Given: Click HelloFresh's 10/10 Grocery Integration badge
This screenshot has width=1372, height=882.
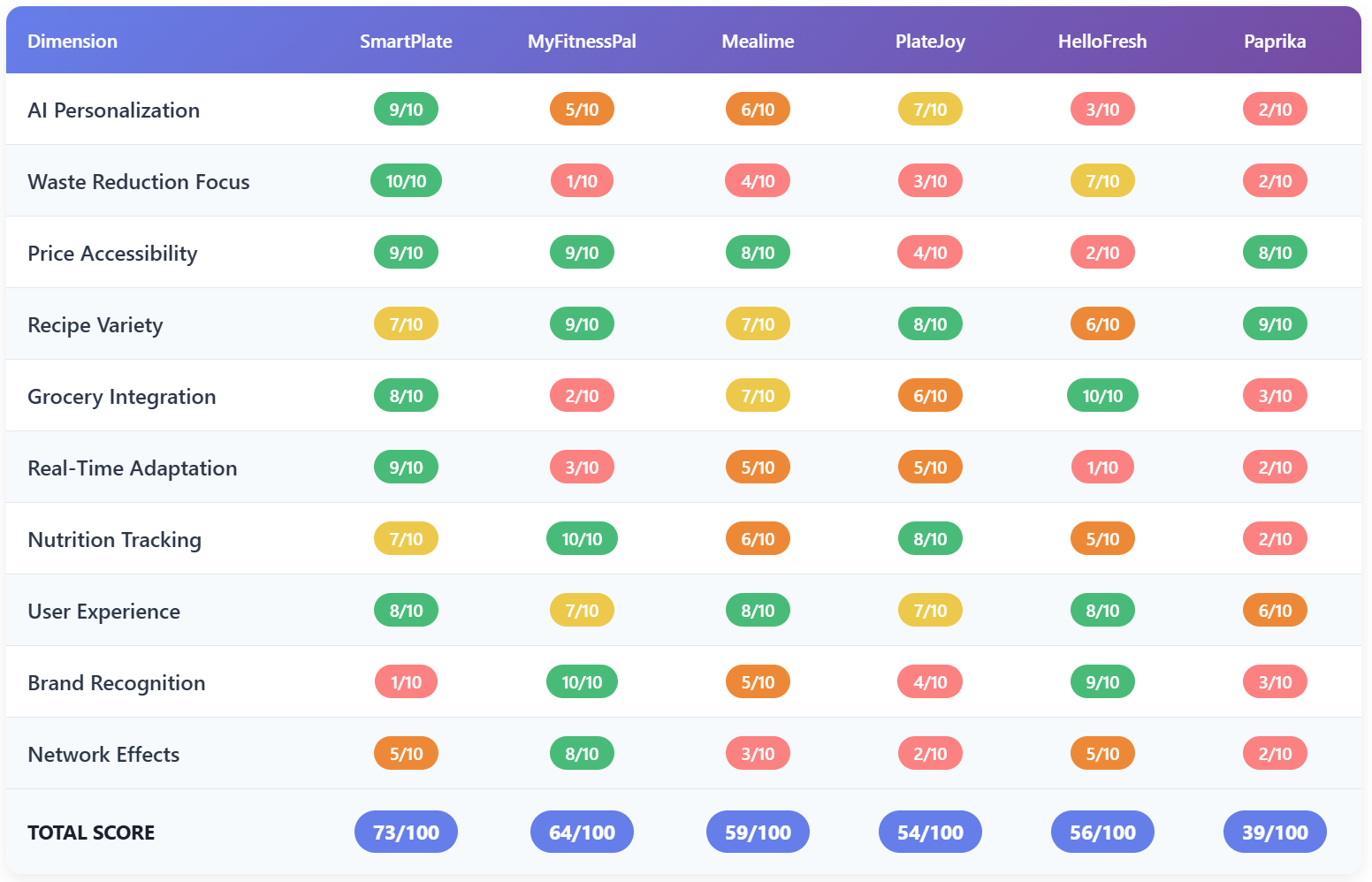Looking at the screenshot, I should [1102, 396].
